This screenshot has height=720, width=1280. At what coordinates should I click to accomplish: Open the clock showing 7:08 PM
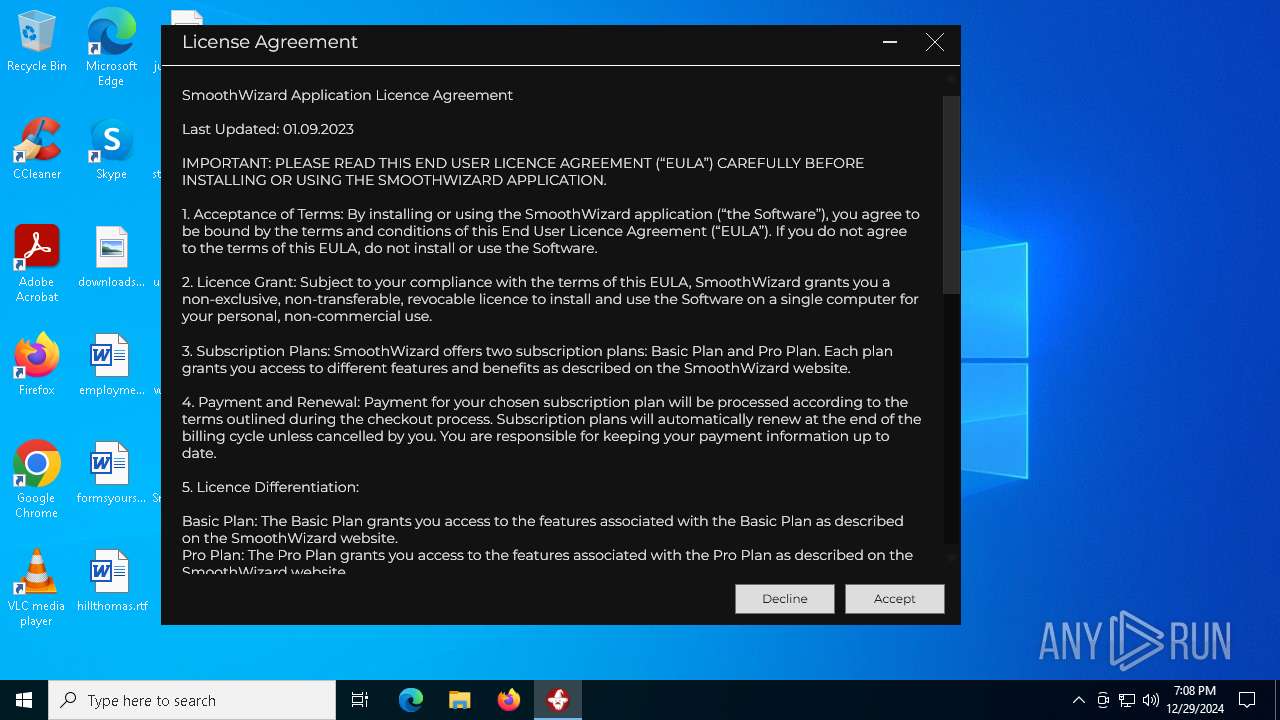1195,700
